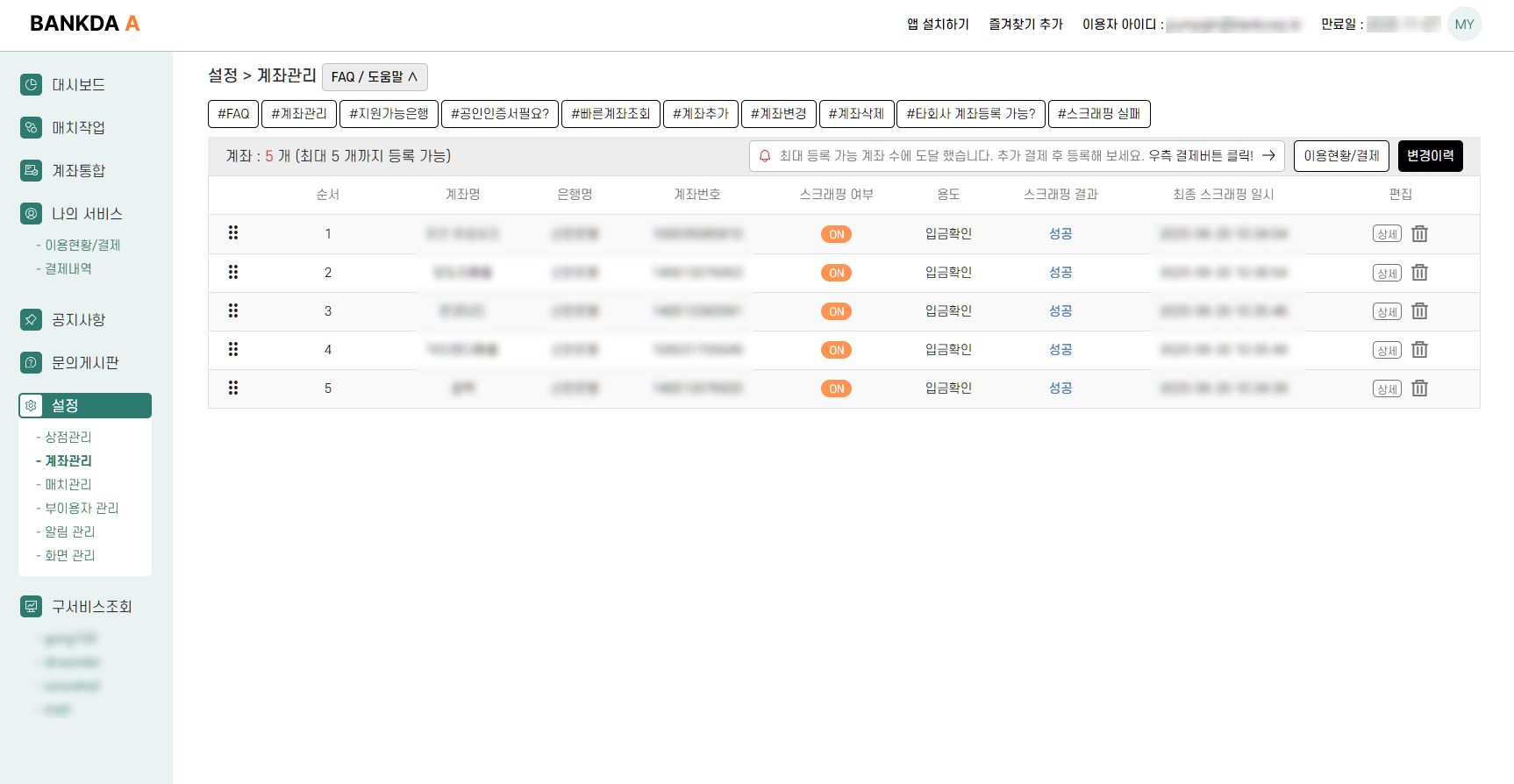The width and height of the screenshot is (1514, 784).
Task: Click the 이용현황/결제 button above table
Action: (1340, 156)
